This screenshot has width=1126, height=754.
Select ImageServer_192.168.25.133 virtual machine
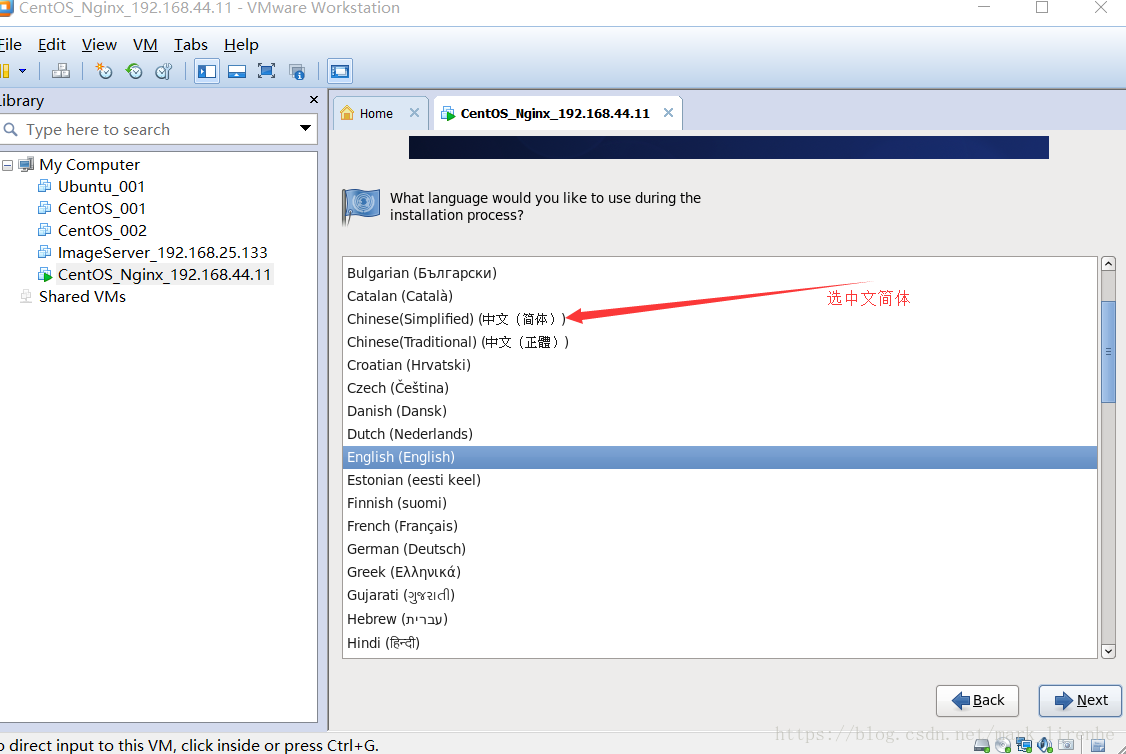(162, 253)
